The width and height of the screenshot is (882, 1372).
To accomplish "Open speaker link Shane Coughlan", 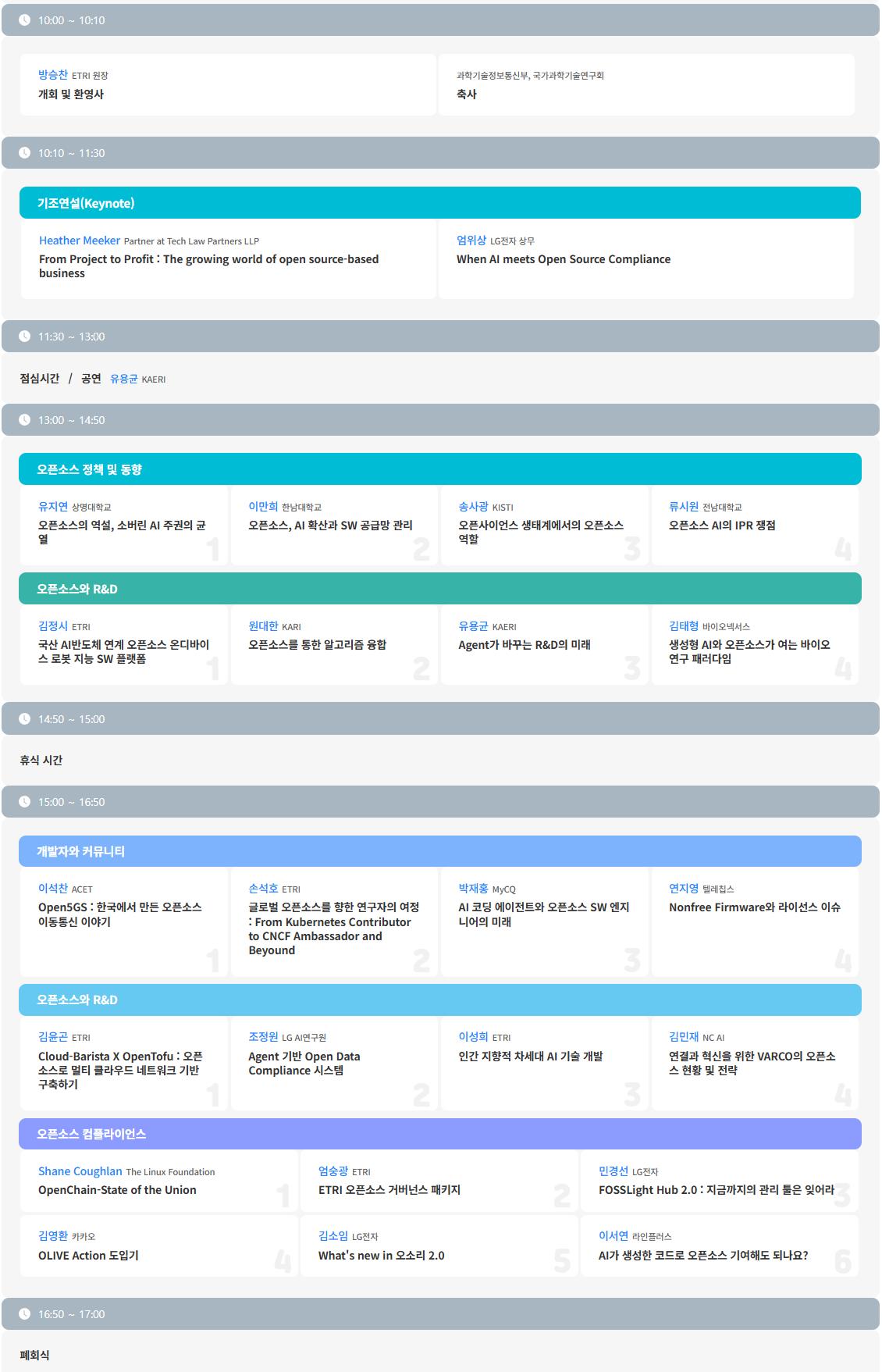I will (80, 1171).
